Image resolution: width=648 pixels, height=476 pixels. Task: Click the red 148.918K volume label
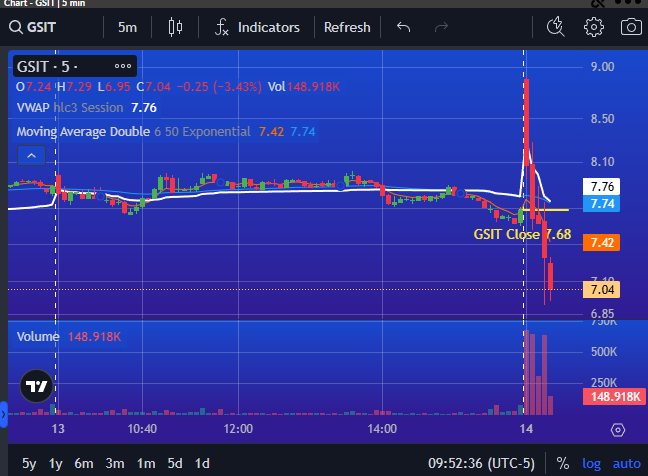click(x=614, y=397)
